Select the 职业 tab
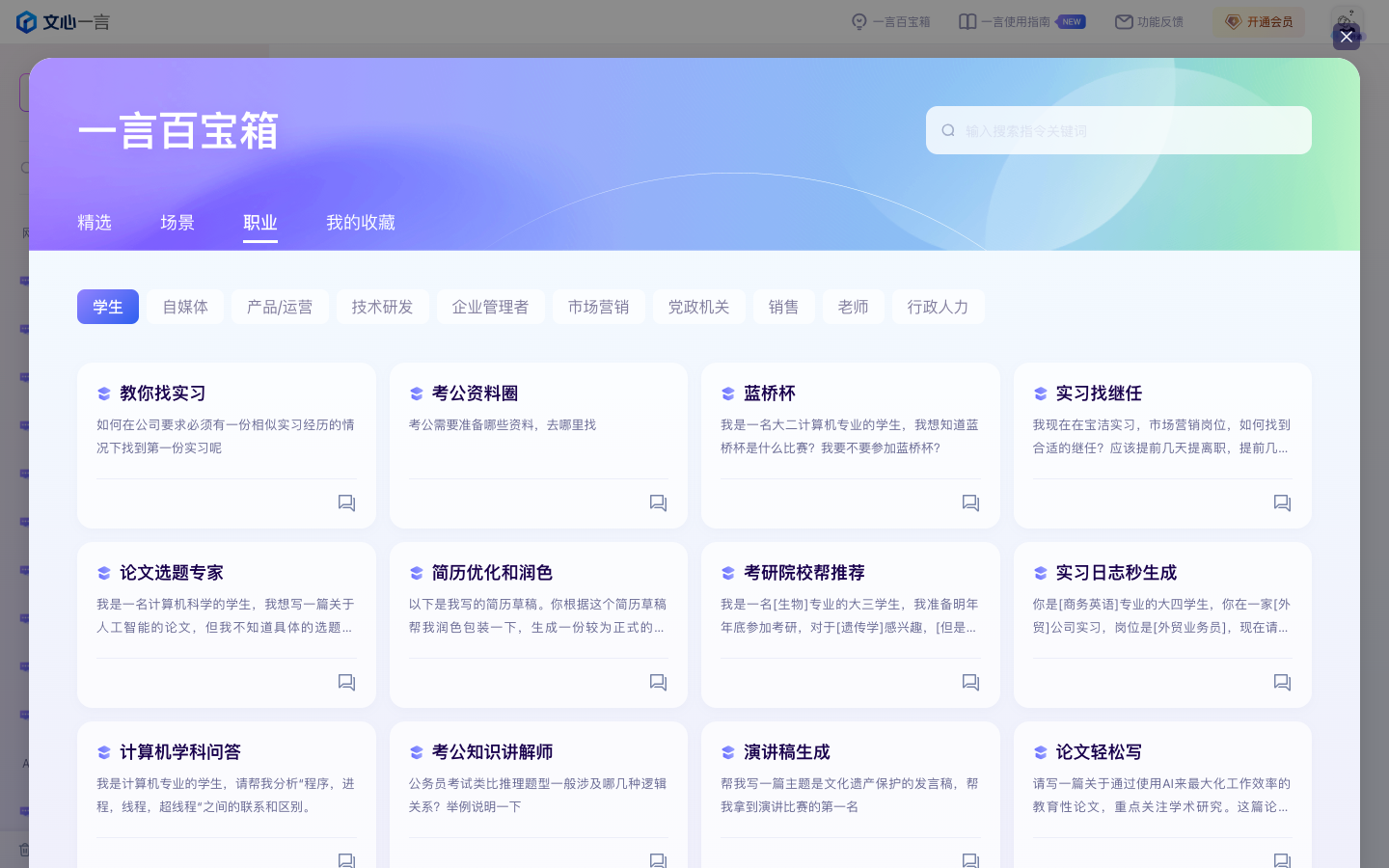1389x868 pixels. 260,223
